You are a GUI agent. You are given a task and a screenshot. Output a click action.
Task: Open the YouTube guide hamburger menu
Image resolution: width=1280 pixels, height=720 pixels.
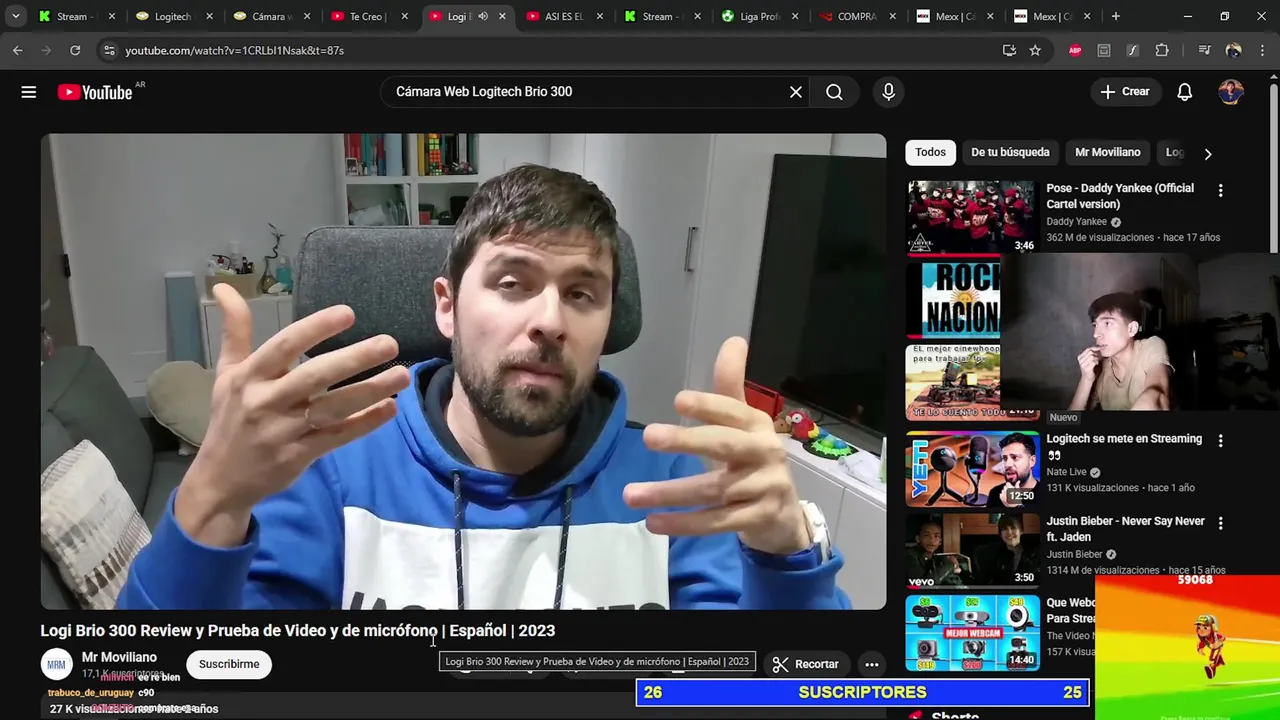tap(29, 92)
